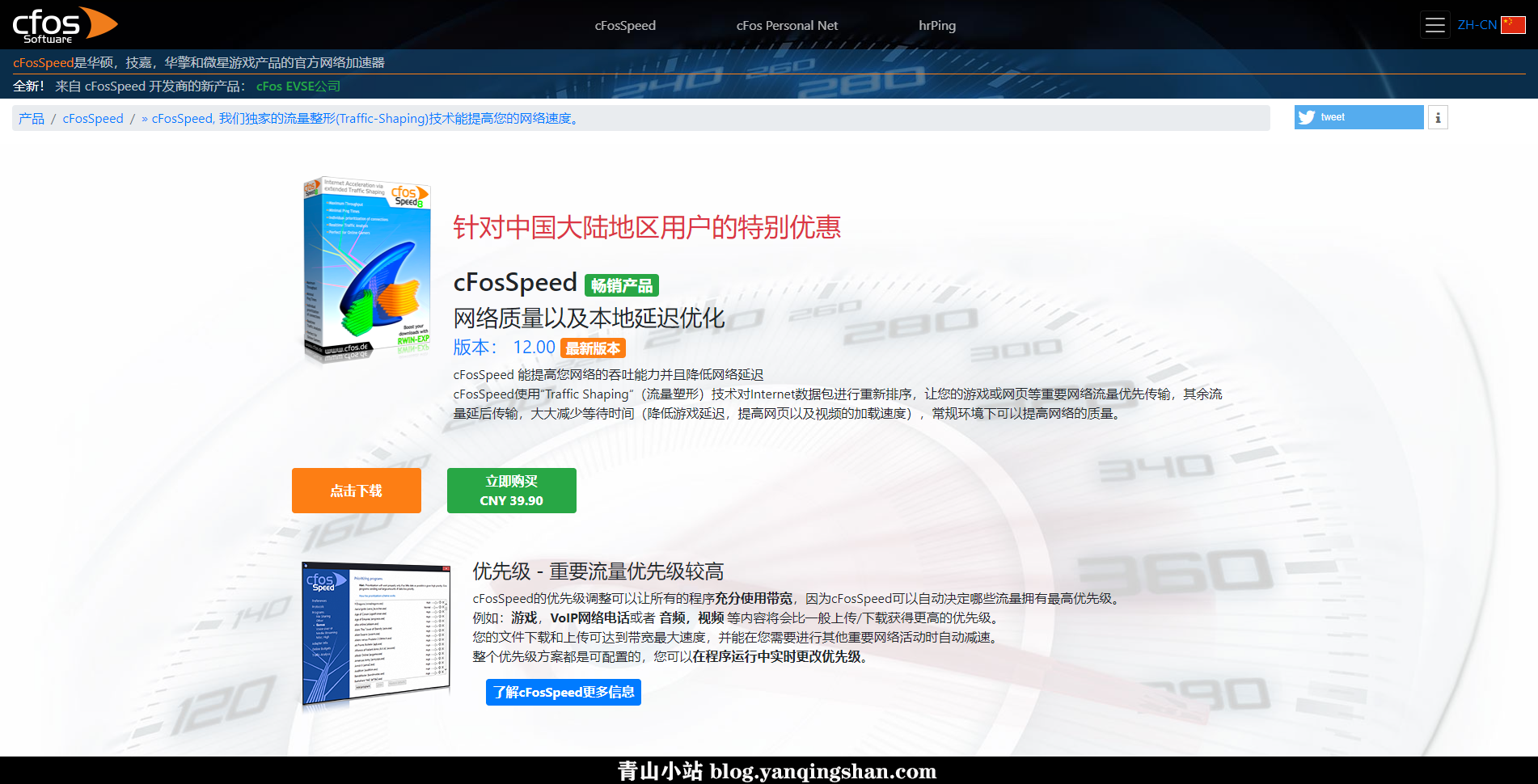Click the 了解cFosSpeed更多信息 button

564,692
